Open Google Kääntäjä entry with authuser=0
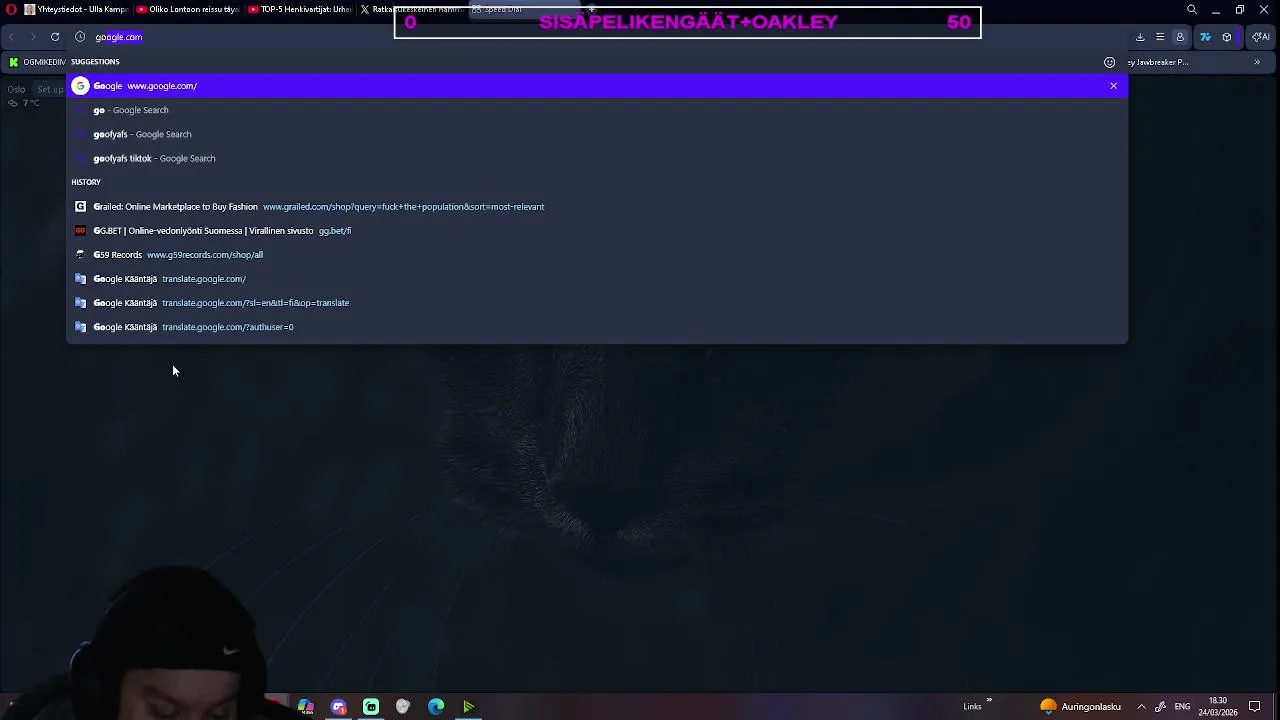Viewport: 1280px width, 720px height. pyautogui.click(x=597, y=327)
